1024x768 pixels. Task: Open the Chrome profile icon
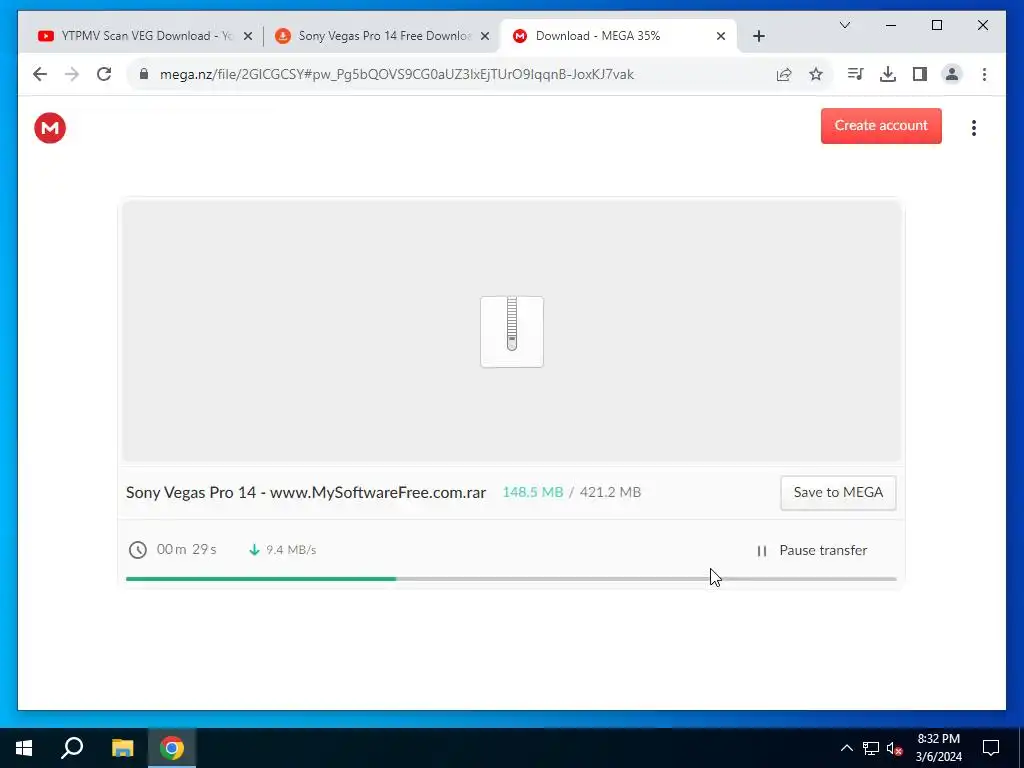pyautogui.click(x=952, y=74)
